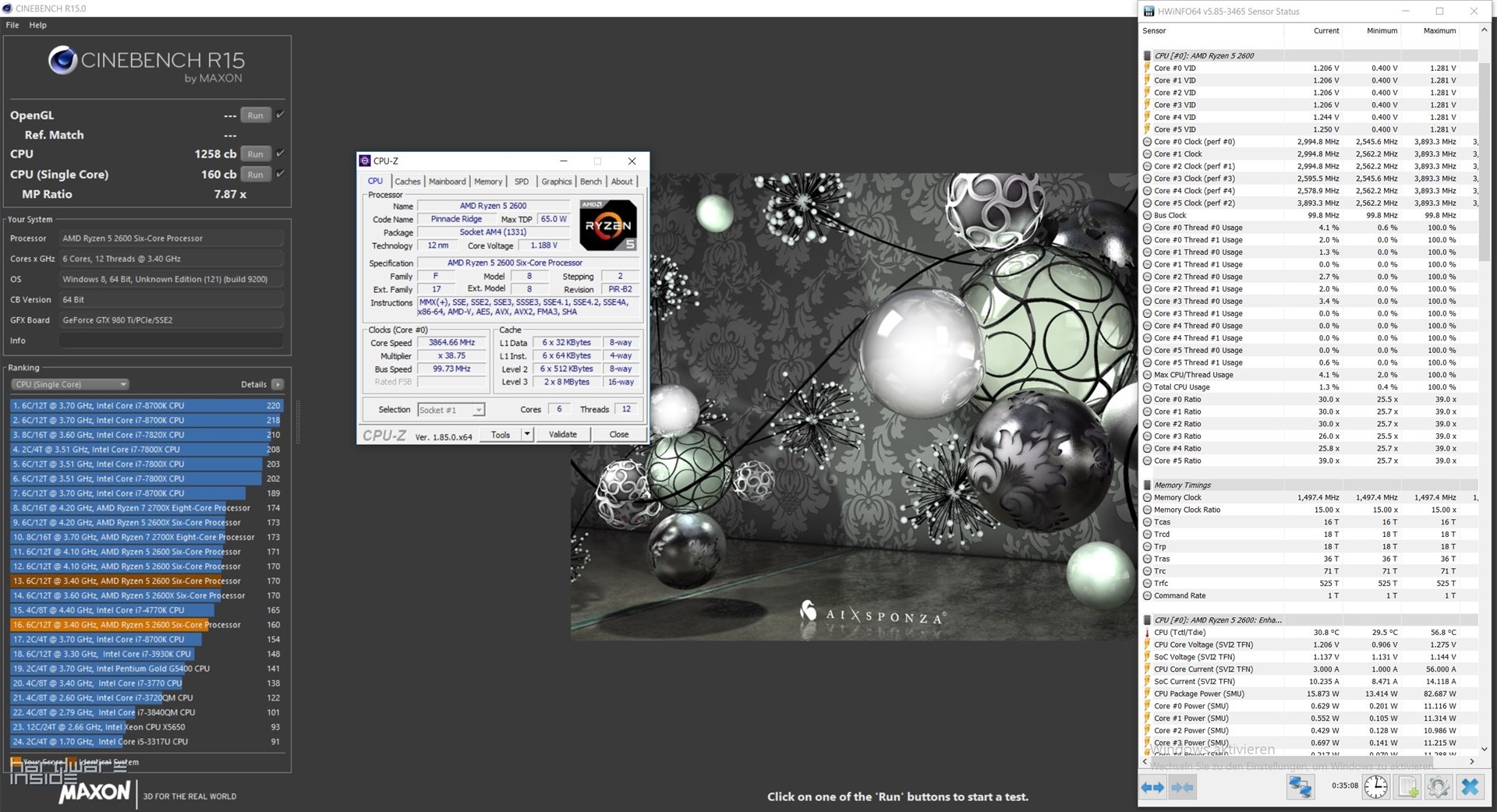Click HWiNFO log file with plus icon
Screen dimensions: 1497x812
pyautogui.click(x=1408, y=787)
